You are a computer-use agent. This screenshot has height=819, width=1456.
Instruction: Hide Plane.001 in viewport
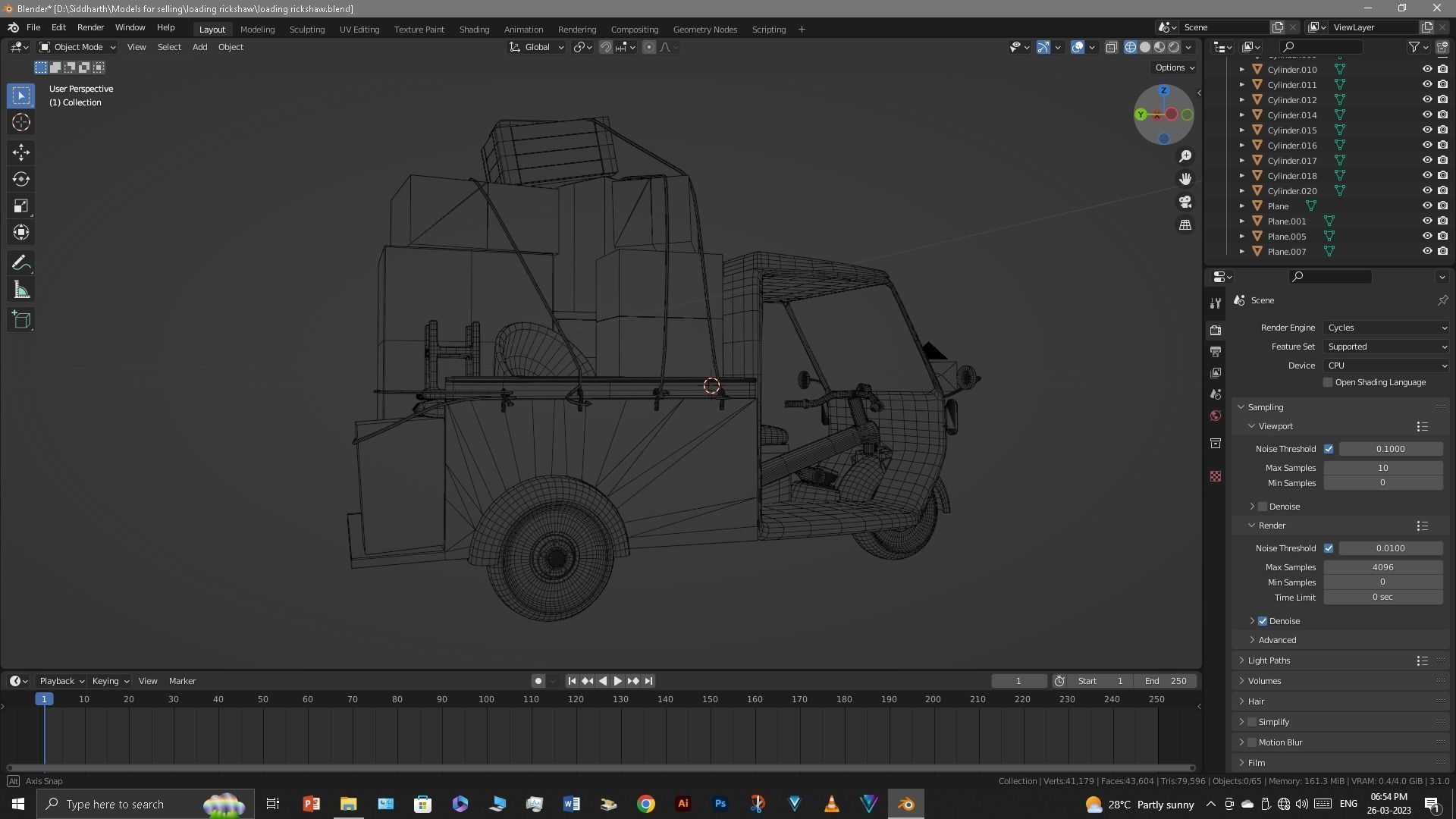point(1426,221)
